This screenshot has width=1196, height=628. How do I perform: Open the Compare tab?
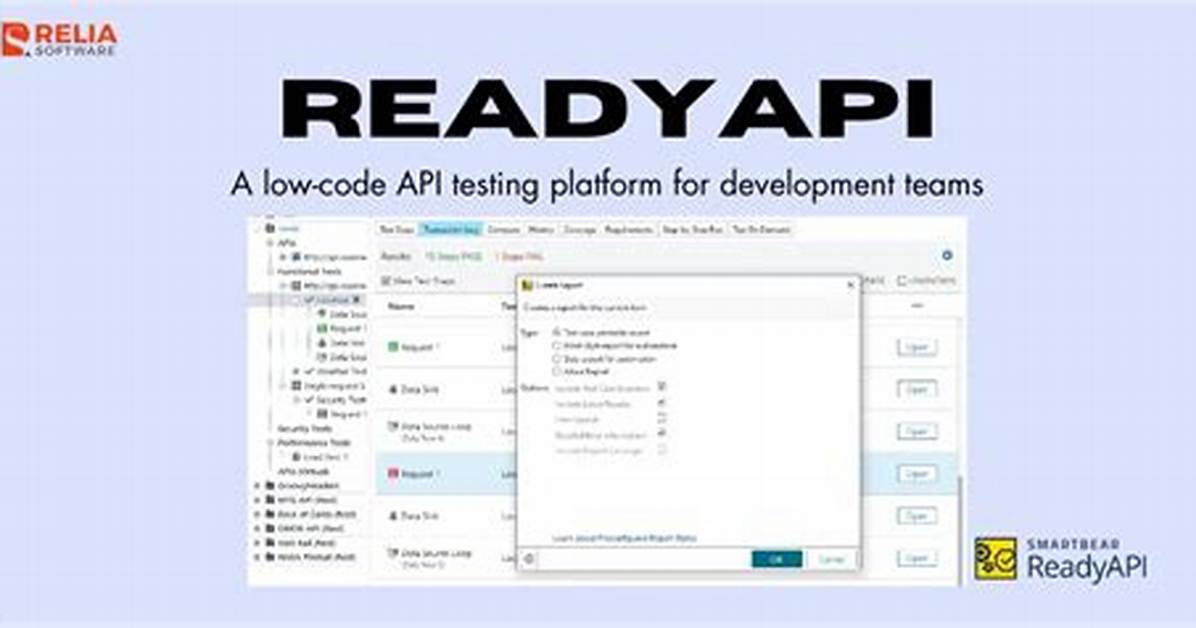pyautogui.click(x=503, y=230)
